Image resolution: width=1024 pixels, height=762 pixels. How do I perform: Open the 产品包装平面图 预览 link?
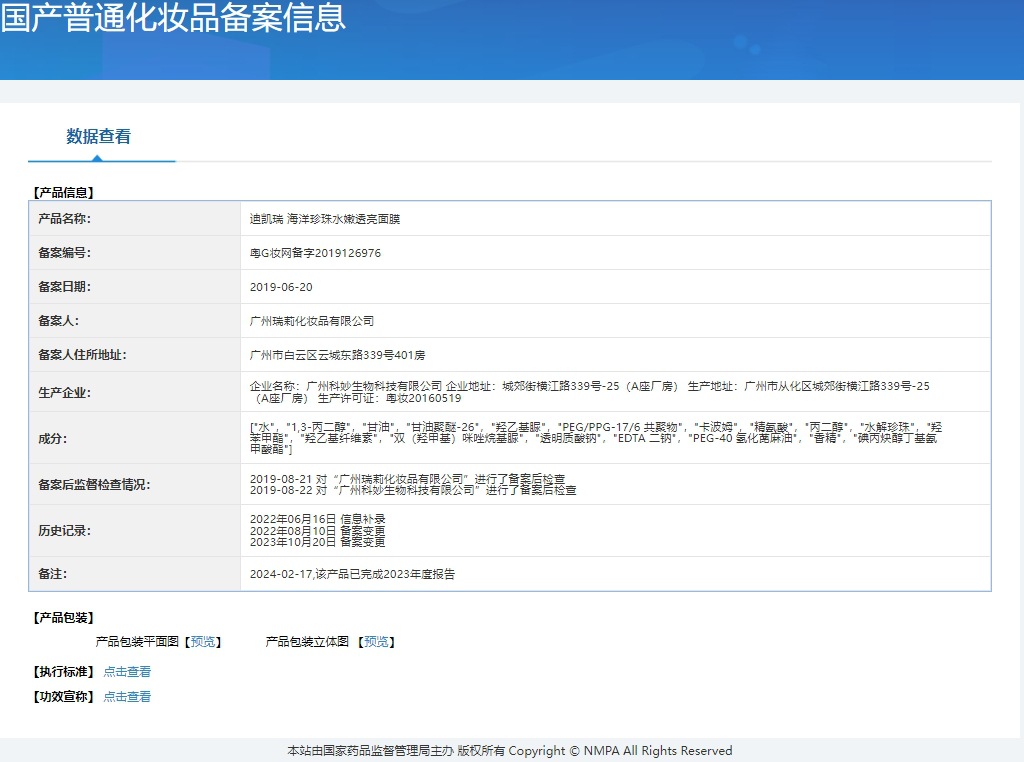[x=202, y=642]
